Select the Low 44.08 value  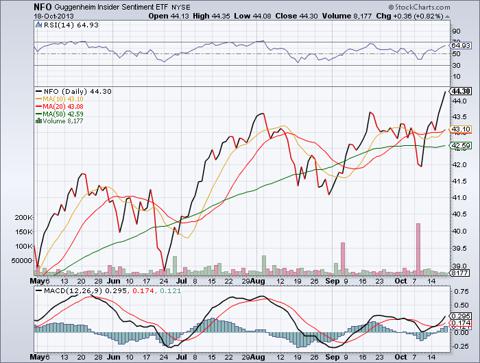(252, 16)
